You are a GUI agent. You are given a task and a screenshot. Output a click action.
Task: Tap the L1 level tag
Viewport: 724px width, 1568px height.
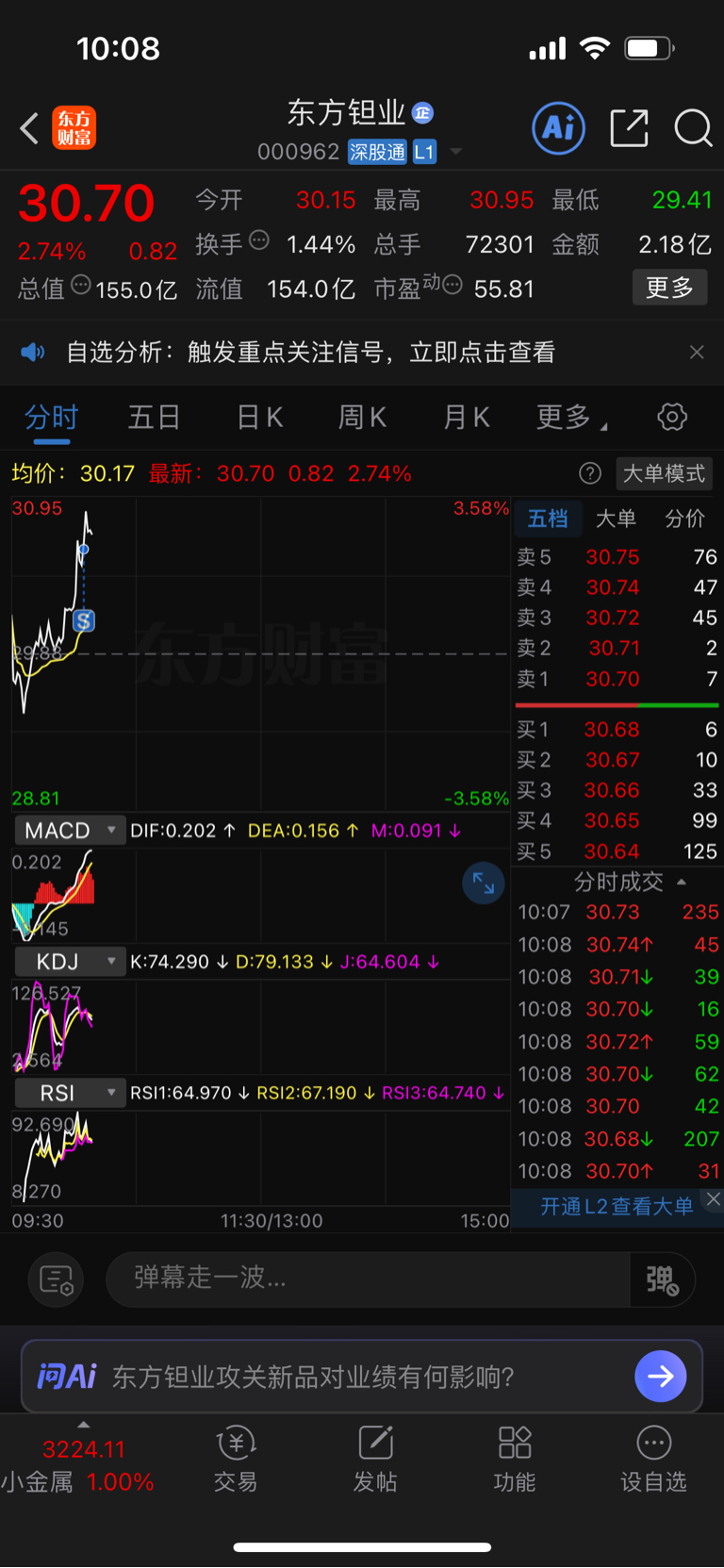424,152
